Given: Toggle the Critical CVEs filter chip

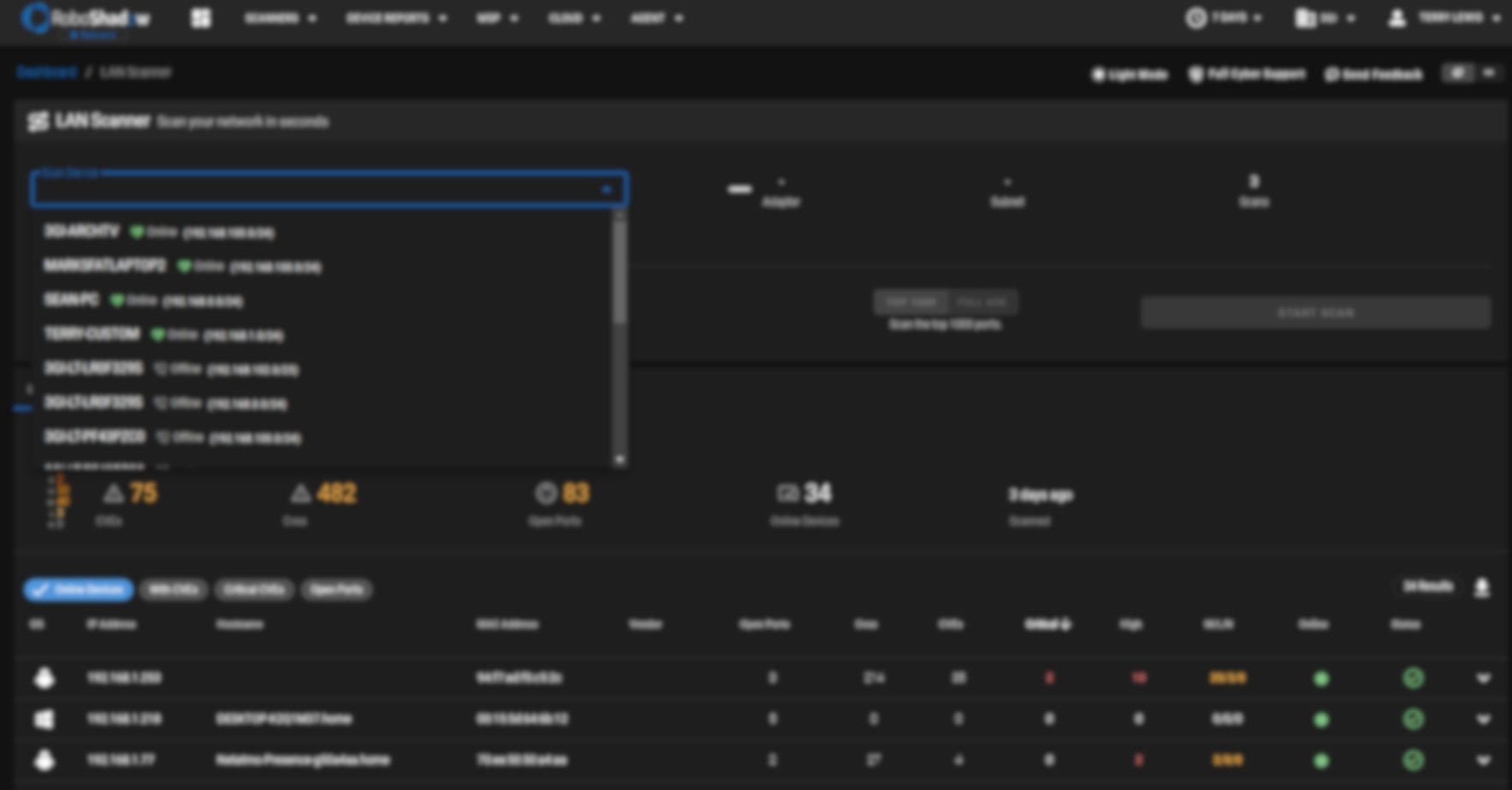Looking at the screenshot, I should point(254,590).
